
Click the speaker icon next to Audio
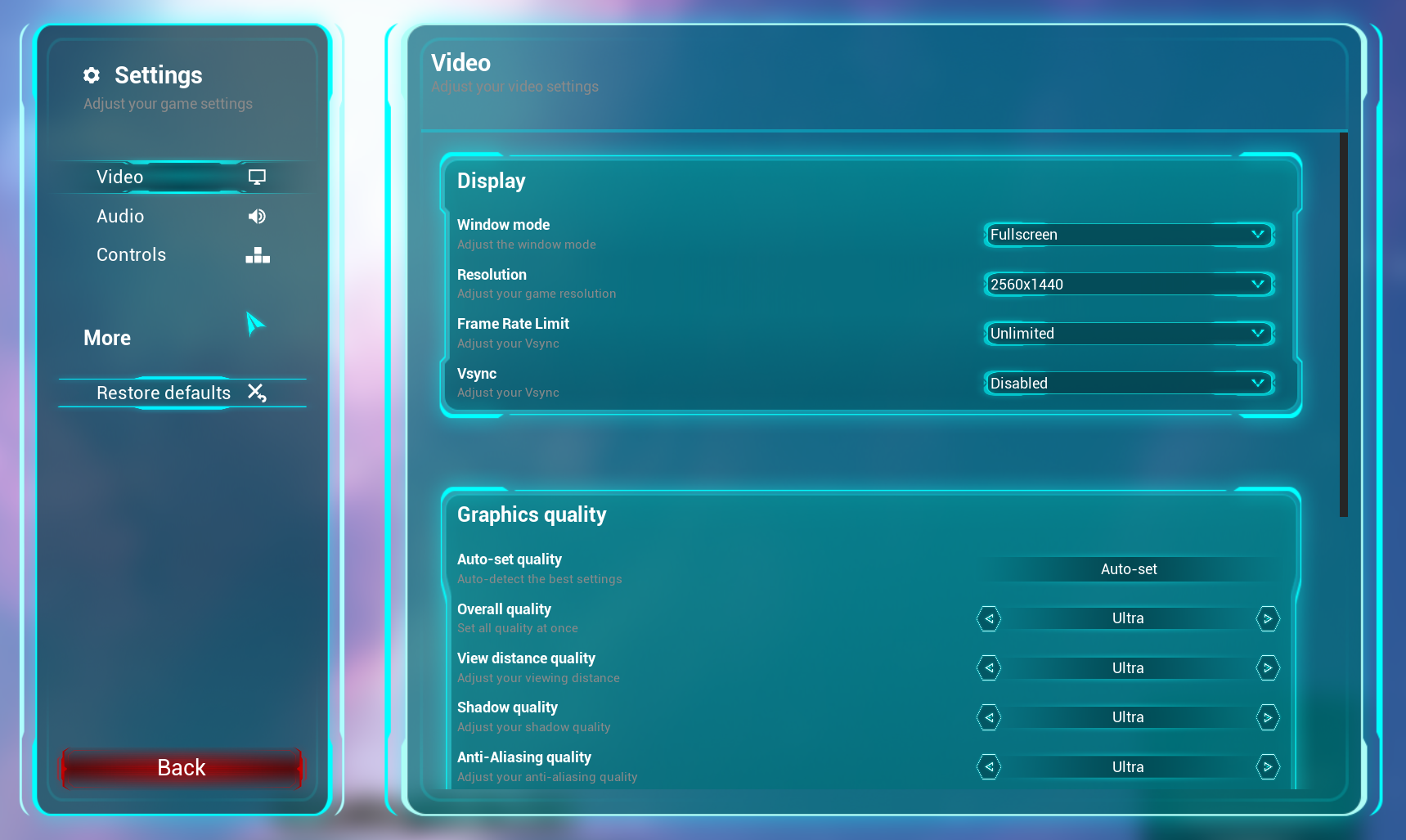[257, 216]
